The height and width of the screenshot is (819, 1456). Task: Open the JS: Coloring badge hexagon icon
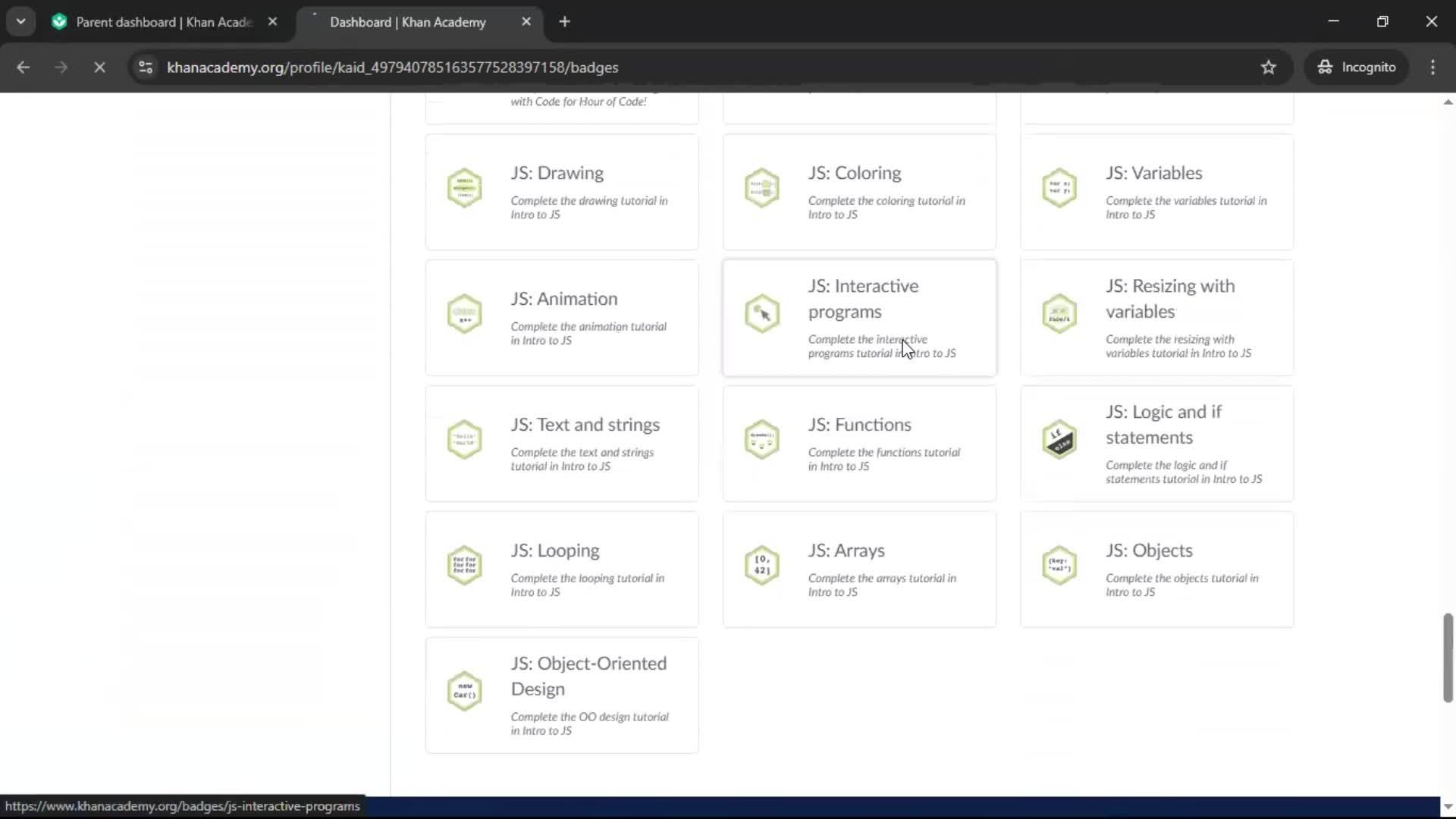tap(761, 187)
